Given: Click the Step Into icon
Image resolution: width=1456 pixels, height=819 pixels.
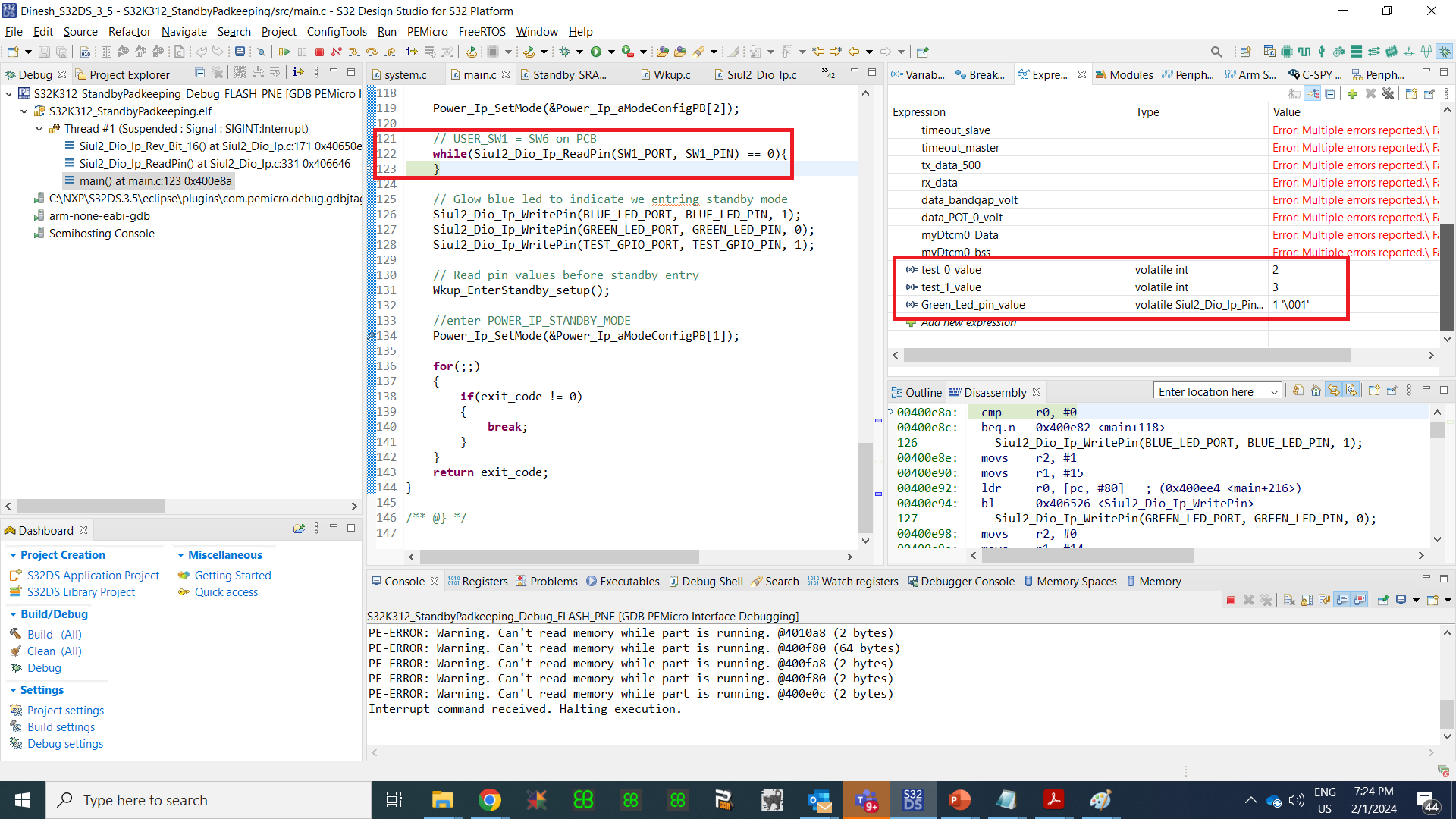Looking at the screenshot, I should [x=353, y=52].
